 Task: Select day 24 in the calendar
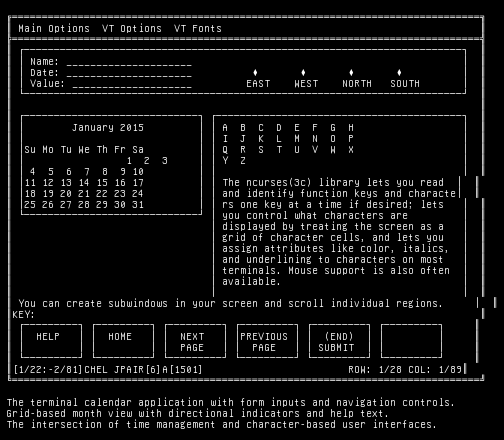(x=138, y=194)
